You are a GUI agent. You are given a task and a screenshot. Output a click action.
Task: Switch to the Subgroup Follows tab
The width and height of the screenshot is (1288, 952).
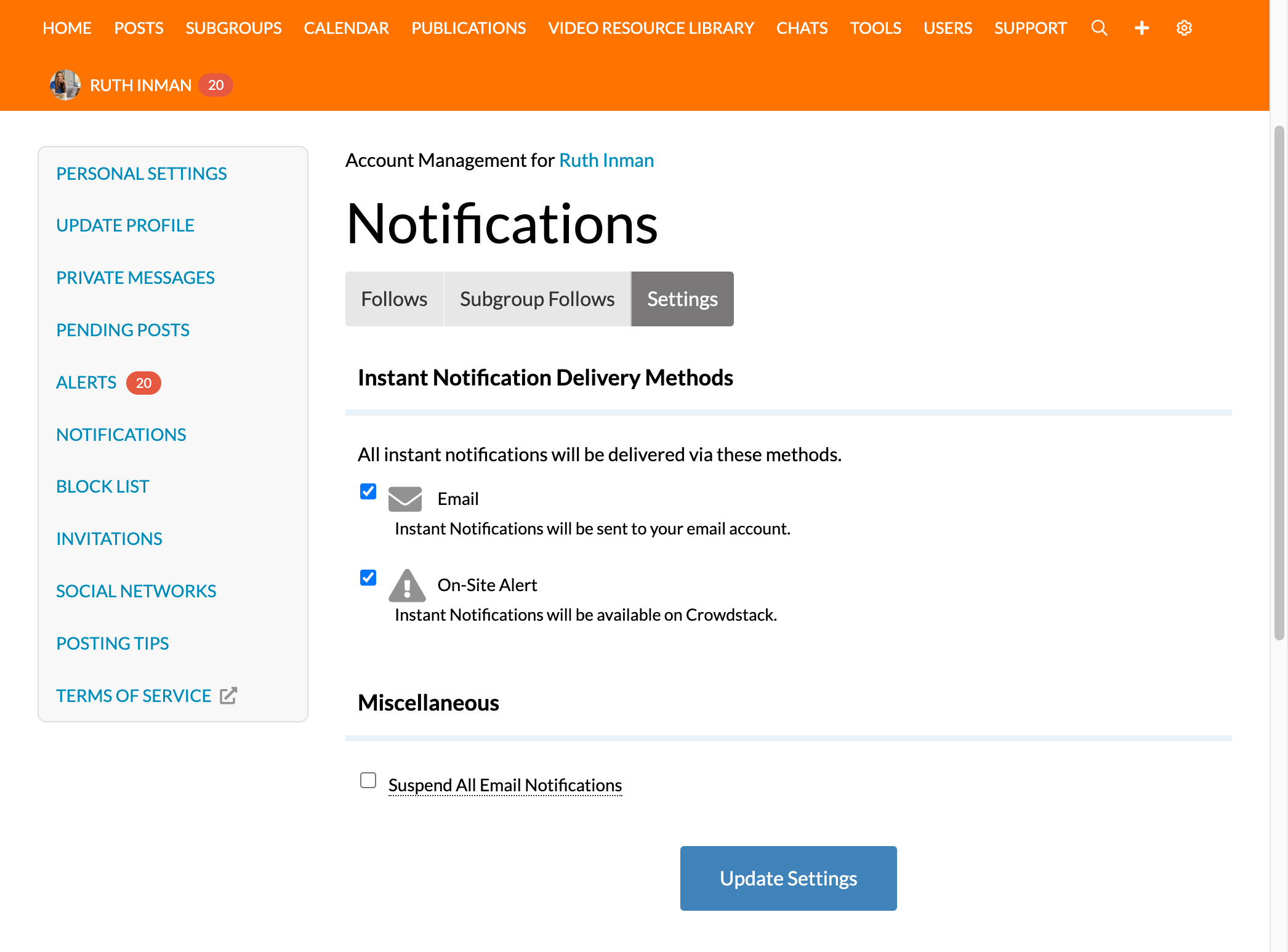click(x=537, y=299)
